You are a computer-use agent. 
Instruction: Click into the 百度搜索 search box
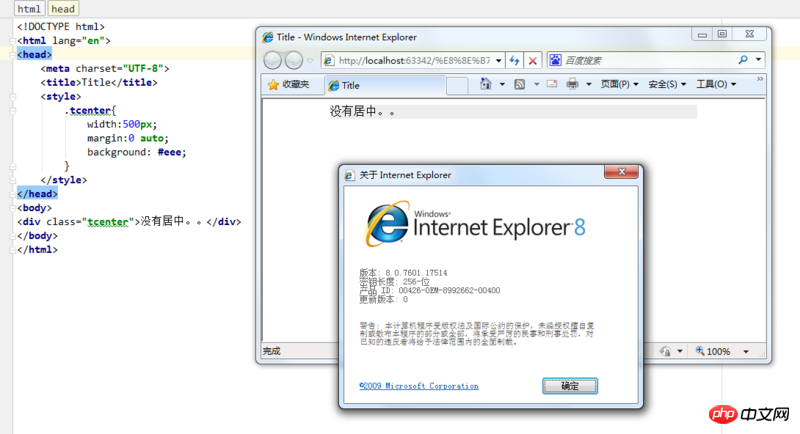649,61
